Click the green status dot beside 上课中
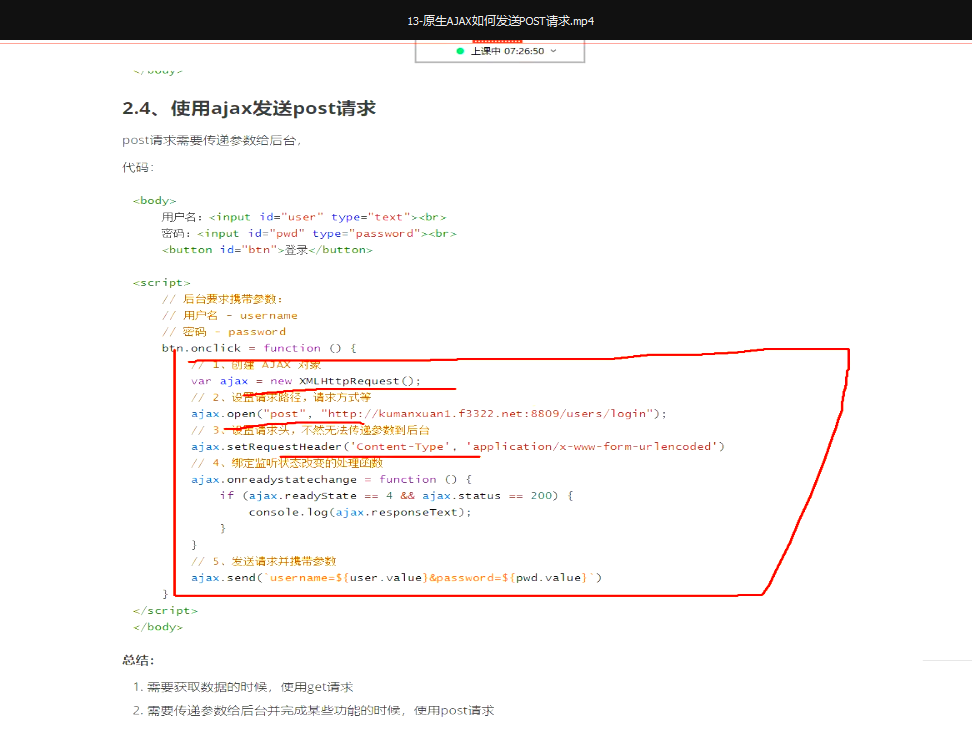972x730 pixels. point(460,51)
